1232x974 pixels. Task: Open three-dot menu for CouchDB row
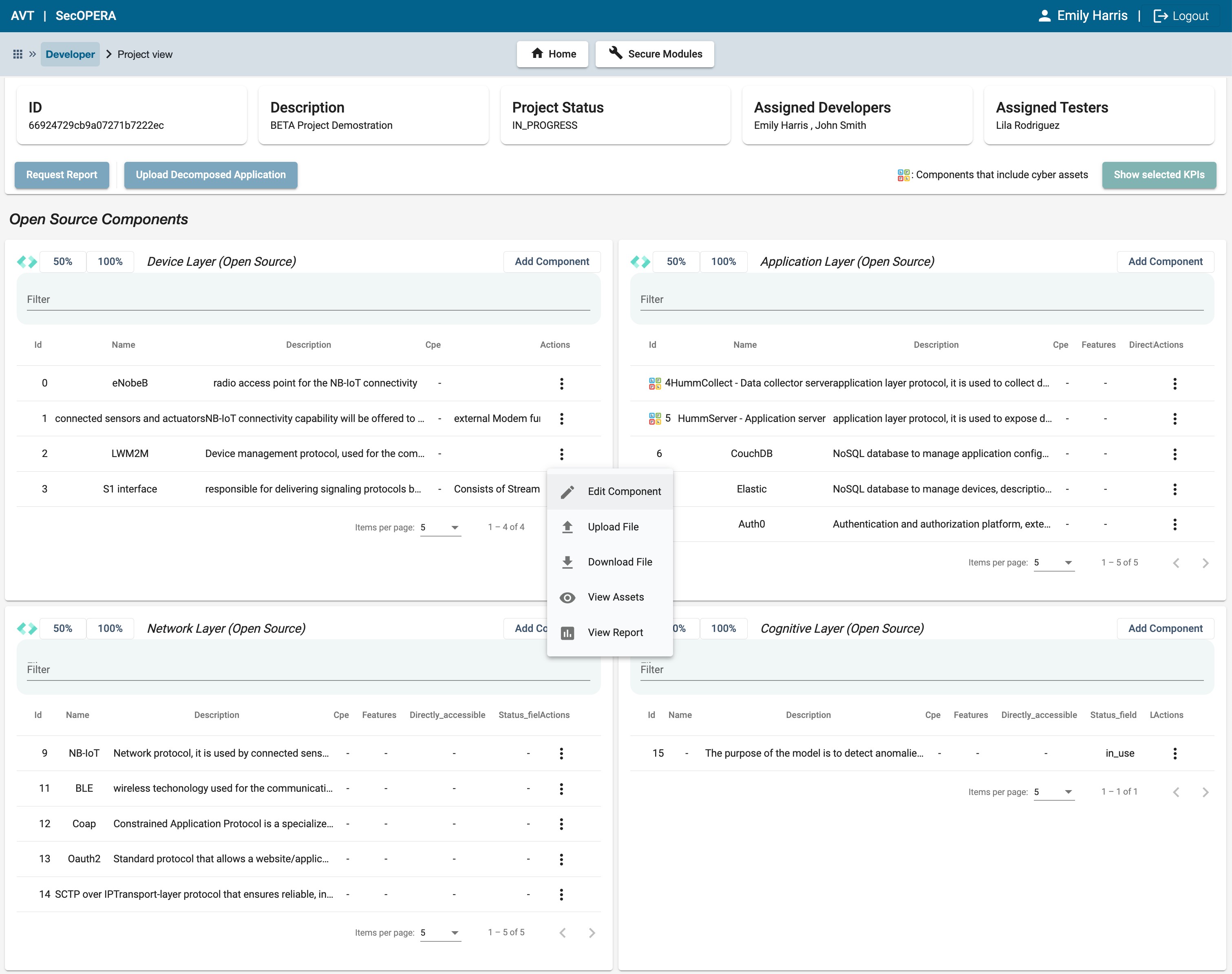pyautogui.click(x=1175, y=454)
